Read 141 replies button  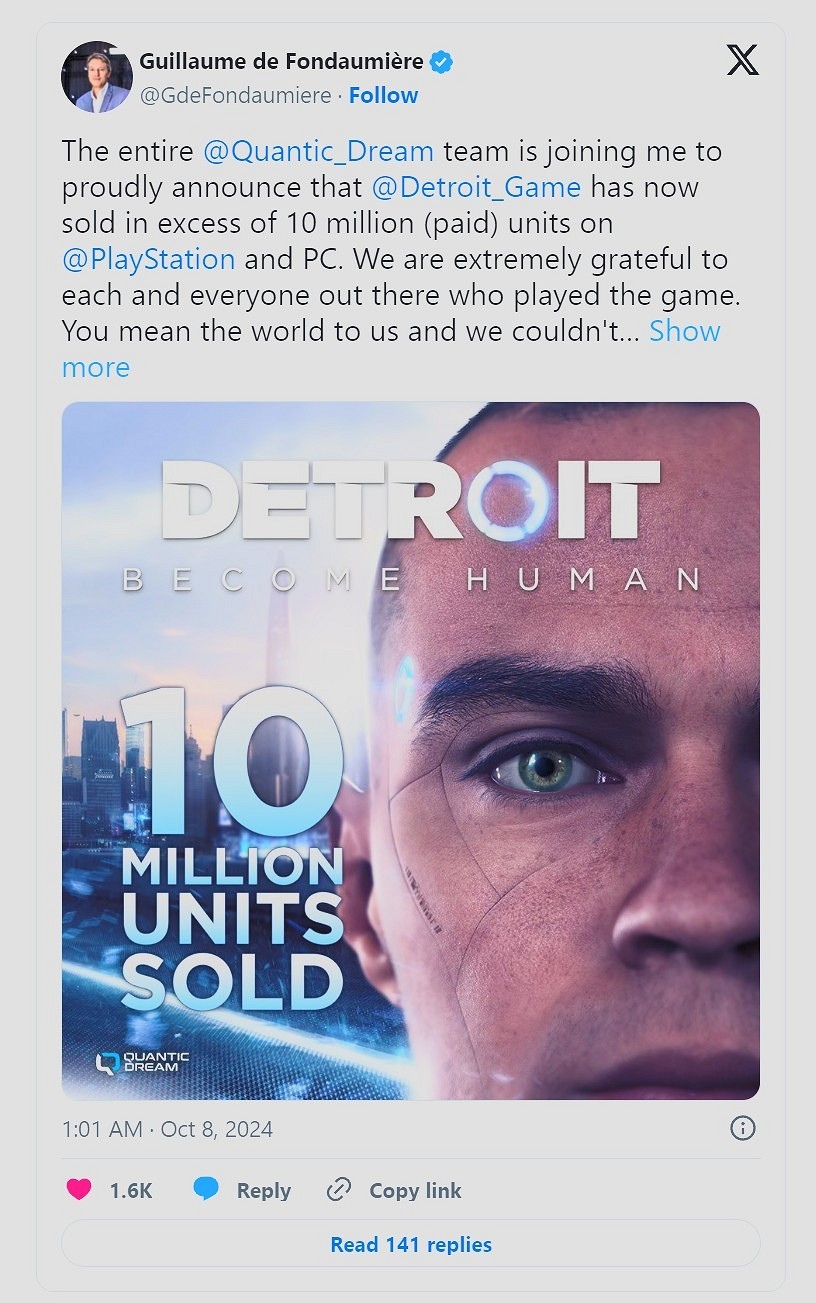coord(411,1245)
